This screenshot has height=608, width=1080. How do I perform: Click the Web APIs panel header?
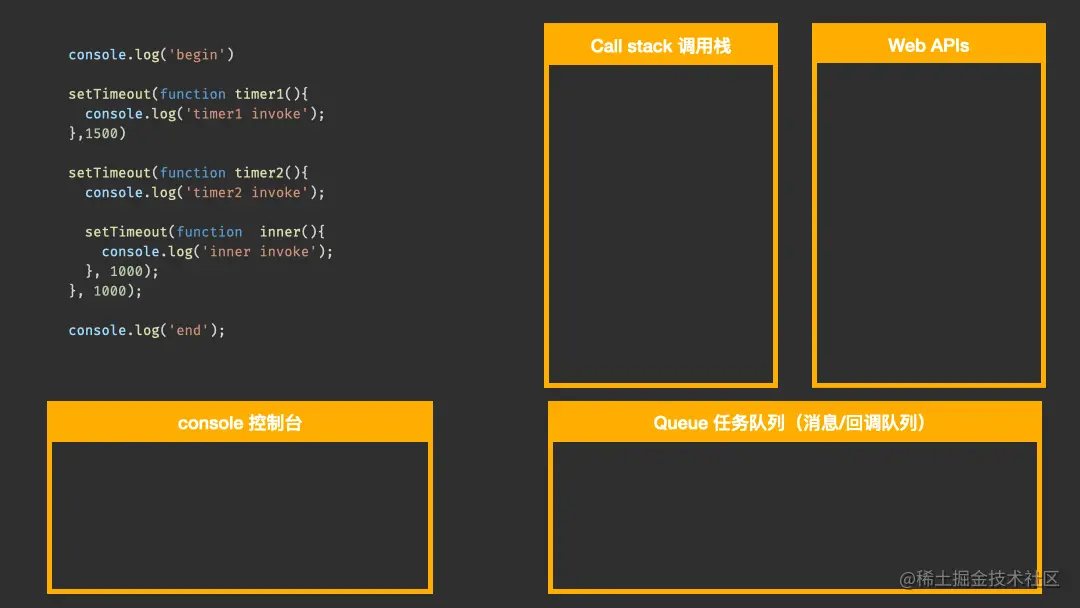[x=927, y=44]
